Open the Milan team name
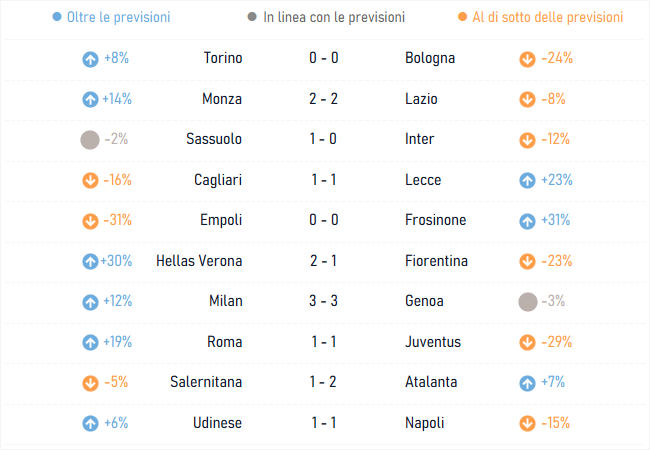This screenshot has height=450, width=650. point(226,301)
